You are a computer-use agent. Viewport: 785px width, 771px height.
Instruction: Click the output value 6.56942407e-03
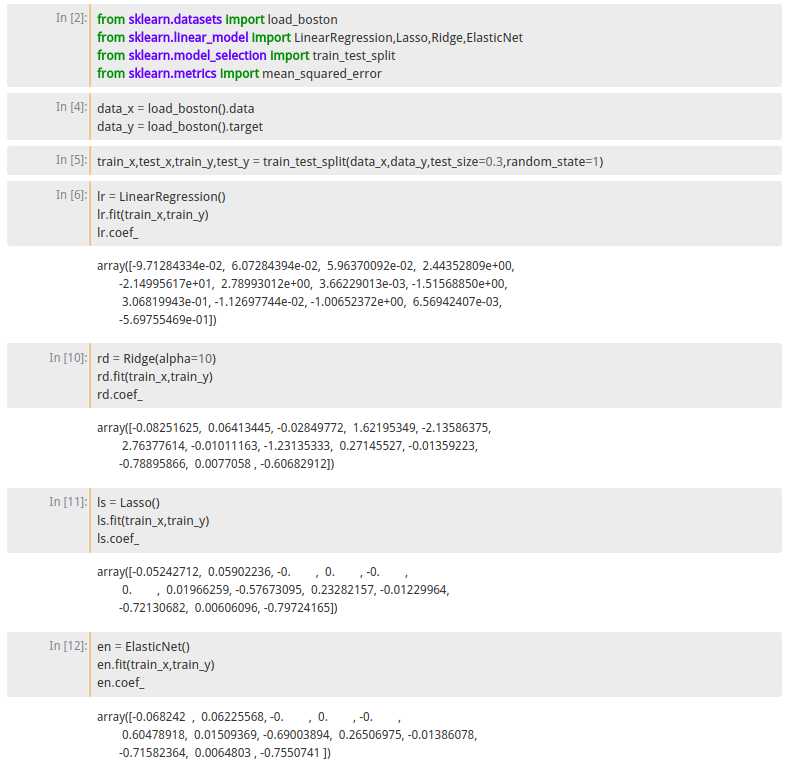pyautogui.click(x=456, y=302)
